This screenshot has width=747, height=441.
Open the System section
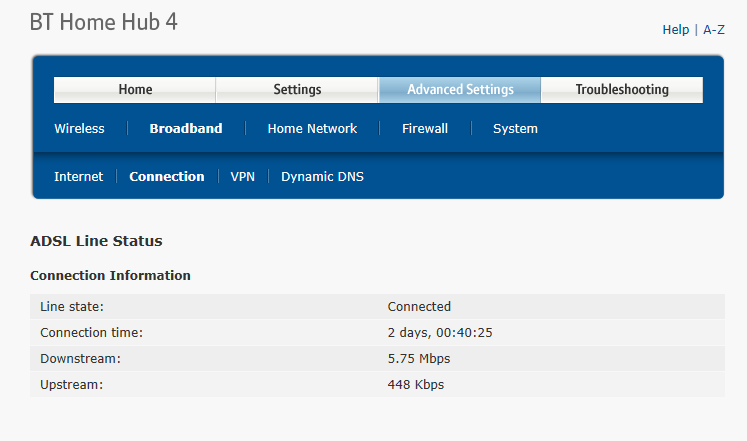(515, 129)
